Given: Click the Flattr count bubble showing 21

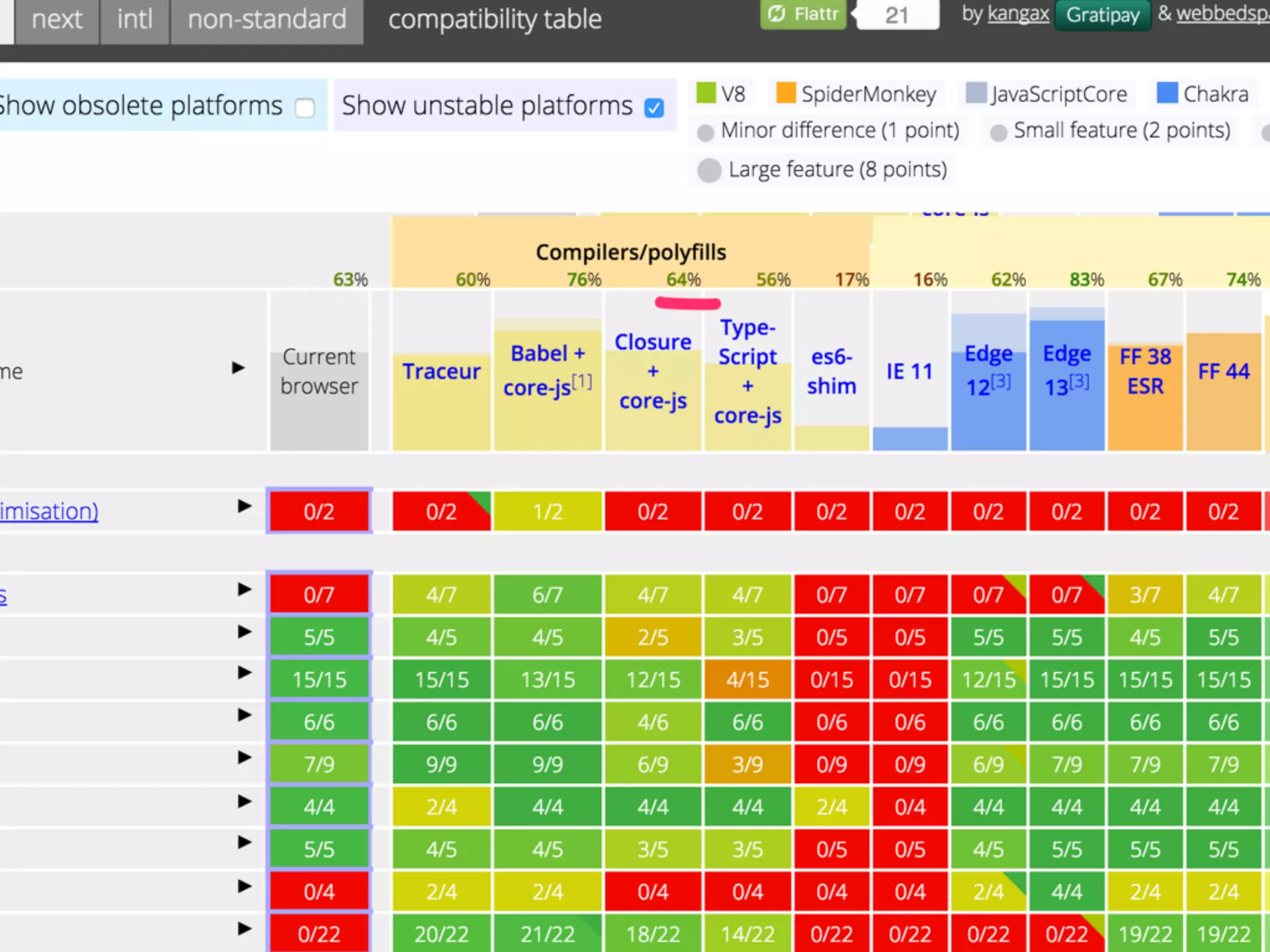Looking at the screenshot, I should [x=897, y=15].
